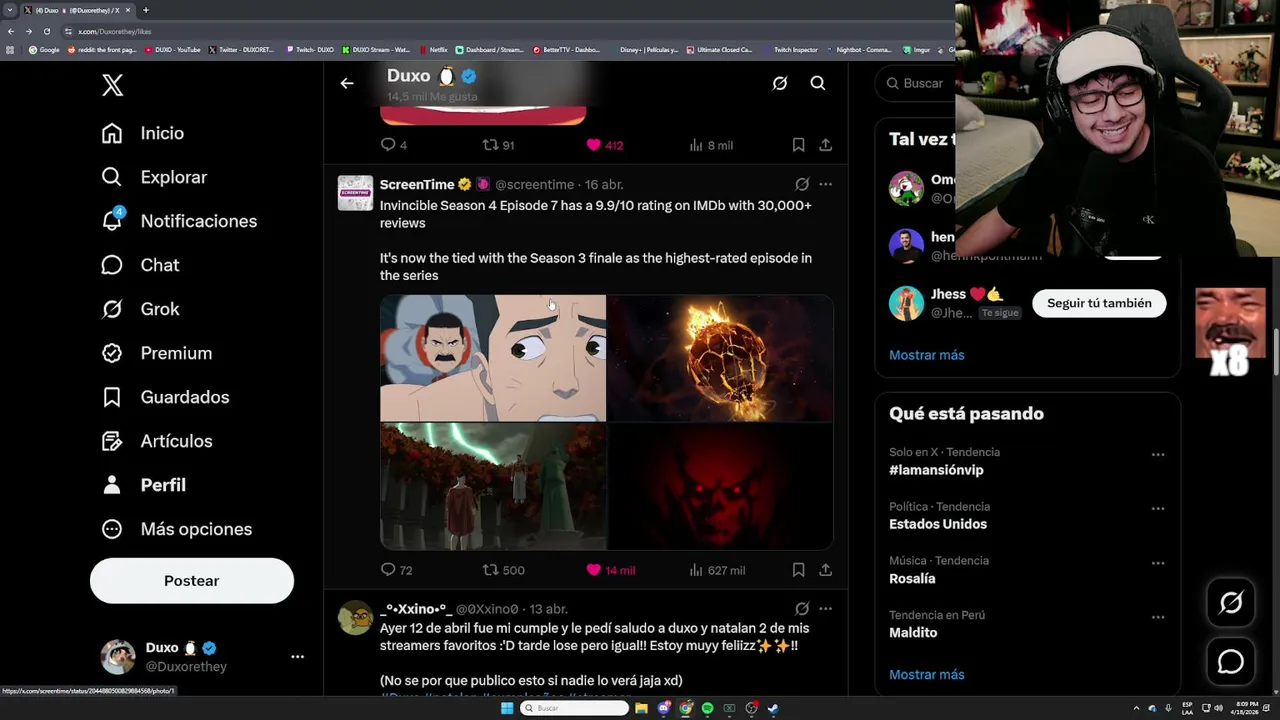Open the Twitch Inspector bookmark
1280x720 pixels.
pyautogui.click(x=790, y=49)
